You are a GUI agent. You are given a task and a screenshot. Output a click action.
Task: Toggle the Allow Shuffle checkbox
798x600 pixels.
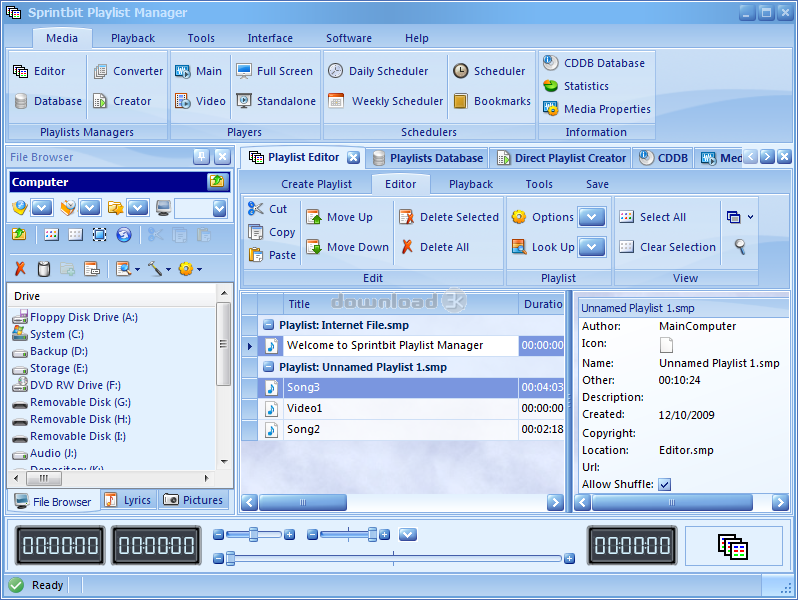664,484
